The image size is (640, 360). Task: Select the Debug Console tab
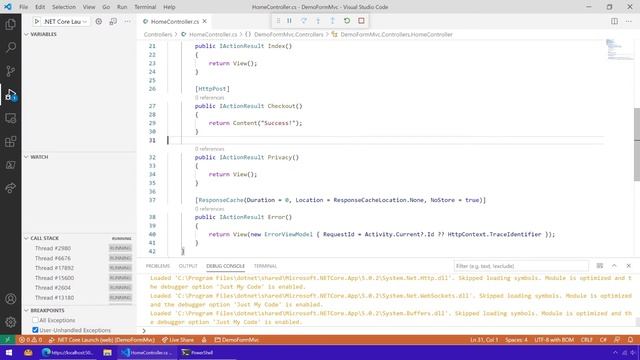pyautogui.click(x=225, y=266)
